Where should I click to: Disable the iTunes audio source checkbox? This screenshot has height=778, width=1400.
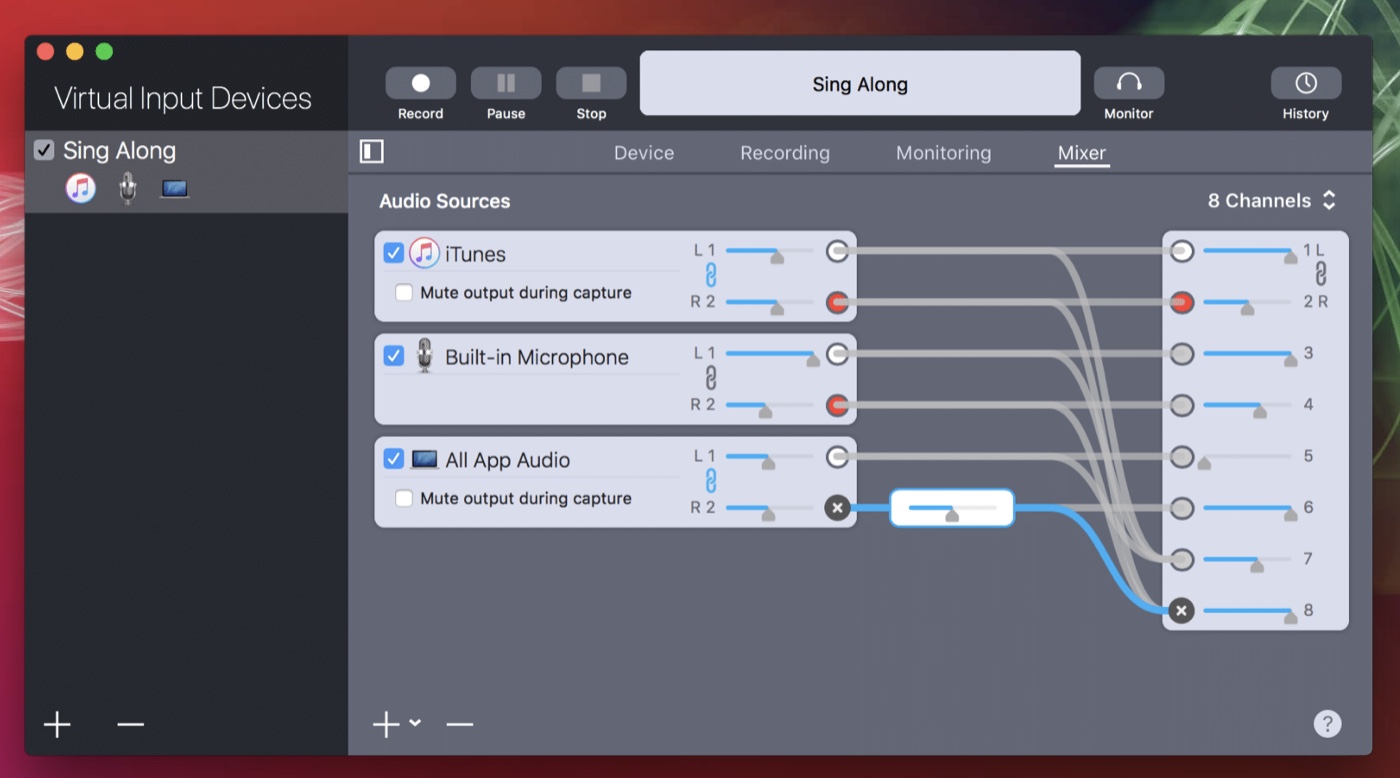(394, 253)
